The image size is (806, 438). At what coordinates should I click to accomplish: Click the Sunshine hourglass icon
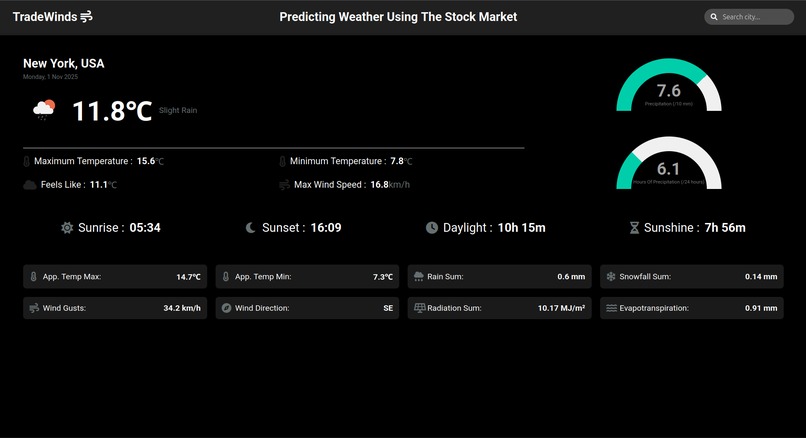coord(634,228)
